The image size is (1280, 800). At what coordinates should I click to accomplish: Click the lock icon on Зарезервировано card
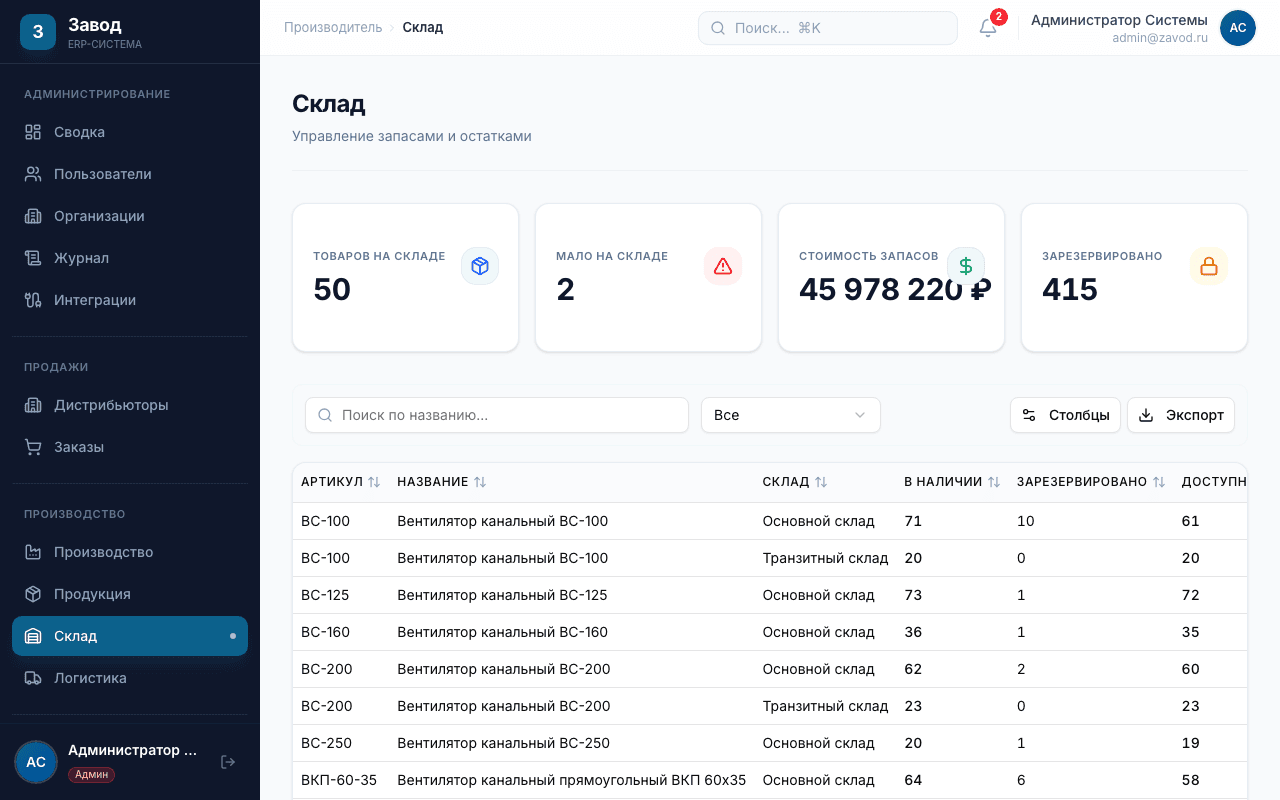pyautogui.click(x=1209, y=266)
